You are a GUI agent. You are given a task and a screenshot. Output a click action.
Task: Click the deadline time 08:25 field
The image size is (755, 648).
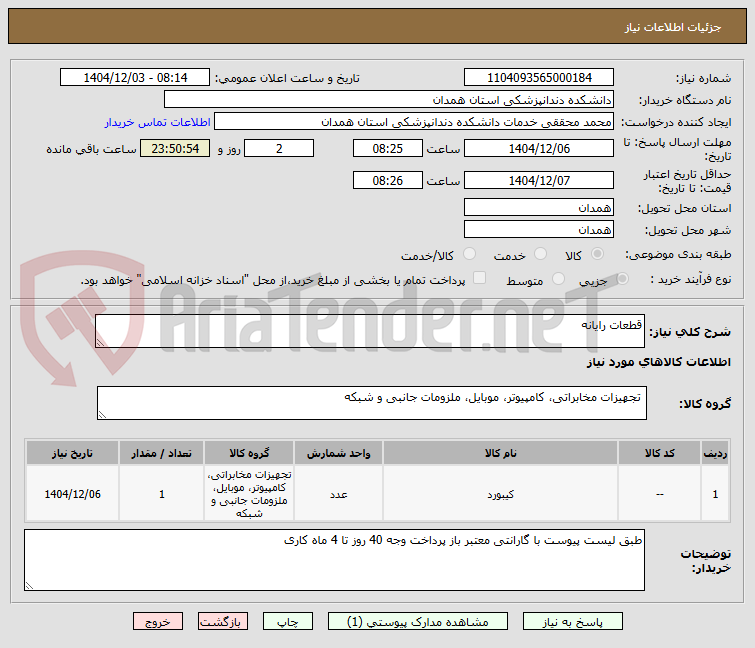(388, 148)
